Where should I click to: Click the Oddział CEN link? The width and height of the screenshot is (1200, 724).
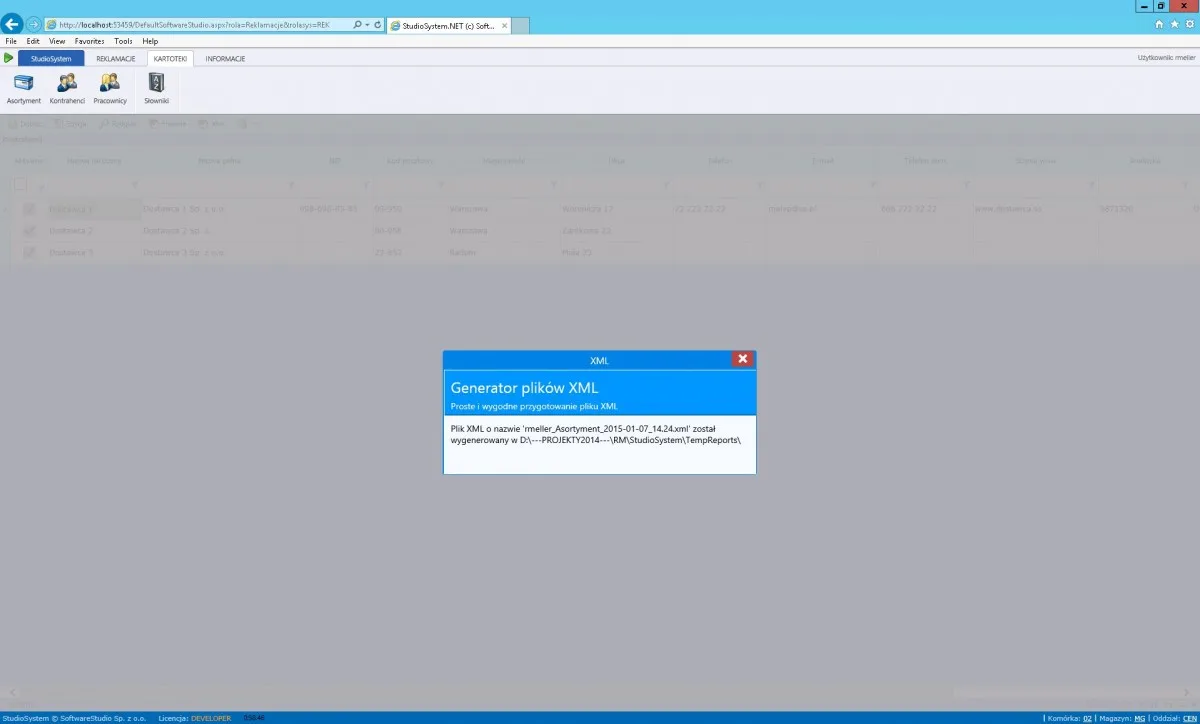coord(1189,718)
